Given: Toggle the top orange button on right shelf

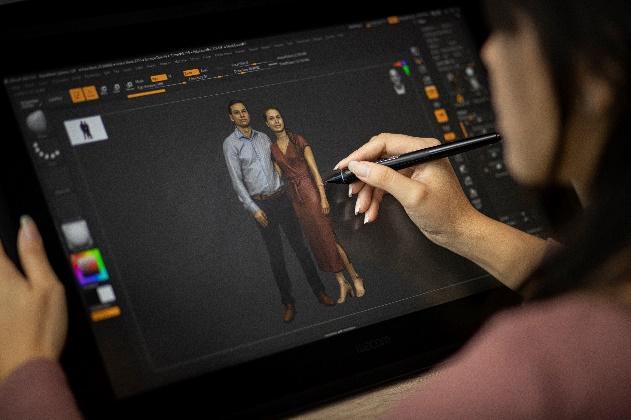Looking at the screenshot, I should coord(431,92).
